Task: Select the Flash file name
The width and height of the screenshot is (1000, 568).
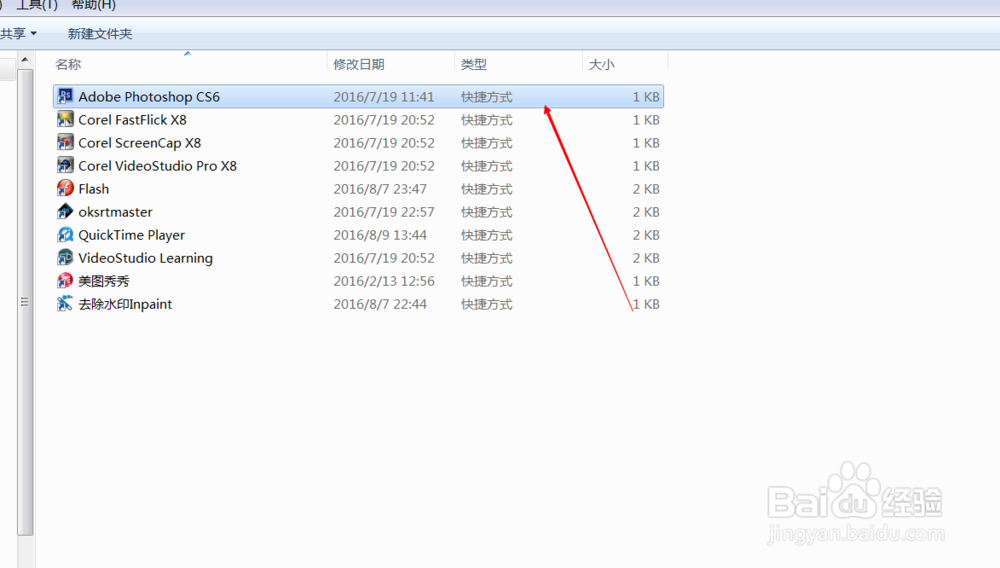Action: [x=93, y=189]
